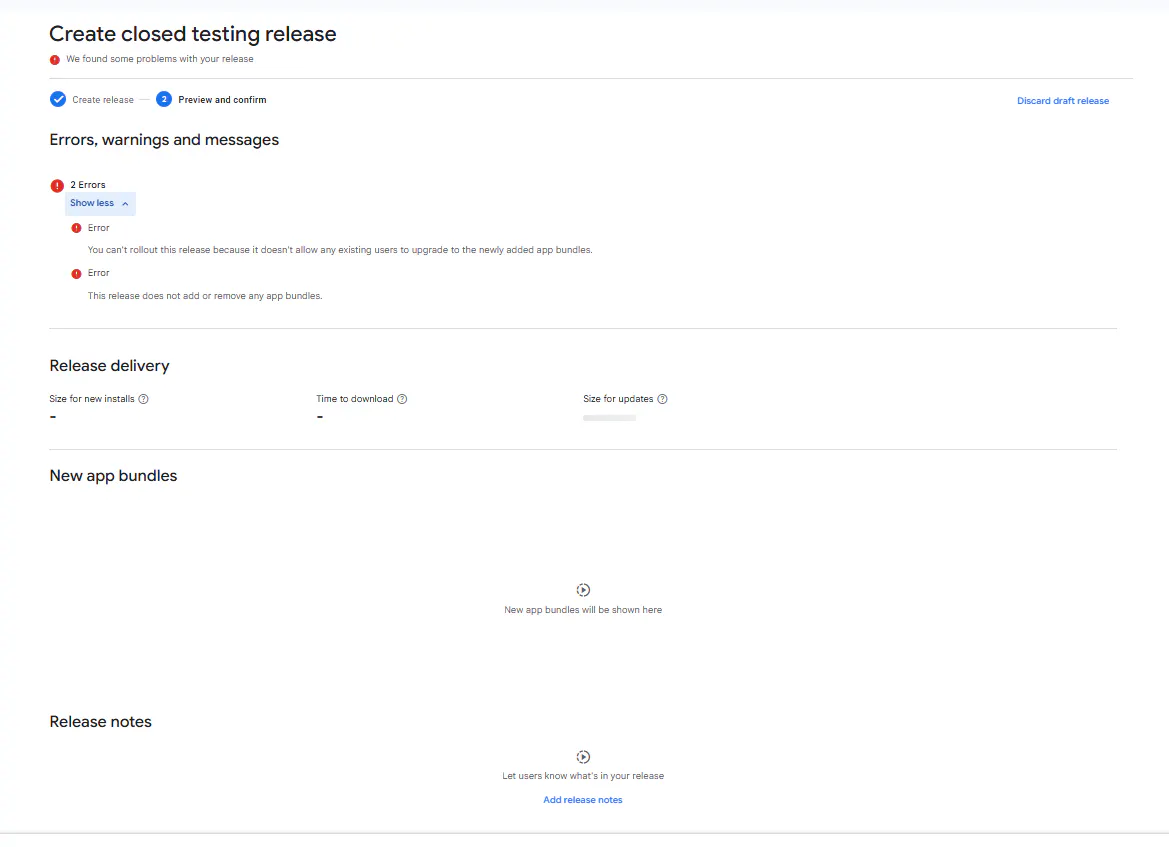Screen dimensions: 1169x847
Task: Click the error message about existing users upgrading
Action: 340,250
